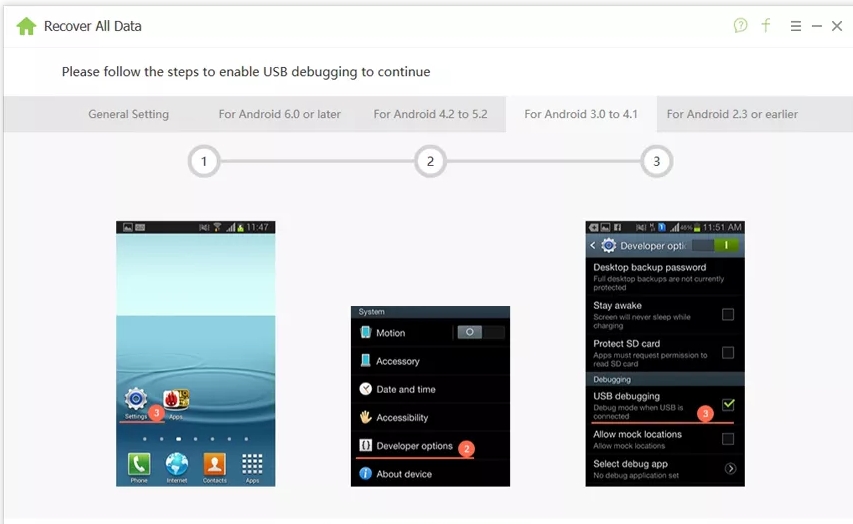Switch to For Android 6.0 or later tab
Screen dimensions: 853x524
coord(280,114)
